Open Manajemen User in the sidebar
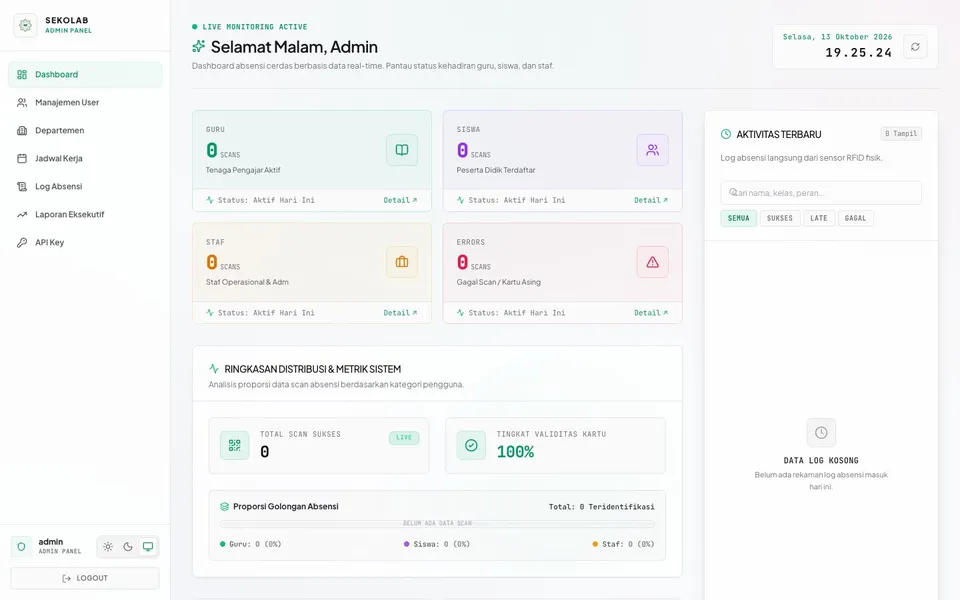 (85, 102)
